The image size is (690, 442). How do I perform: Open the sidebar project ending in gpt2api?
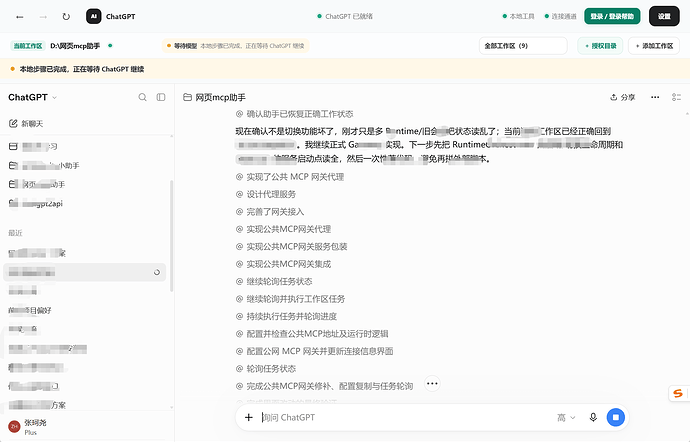coord(36,203)
